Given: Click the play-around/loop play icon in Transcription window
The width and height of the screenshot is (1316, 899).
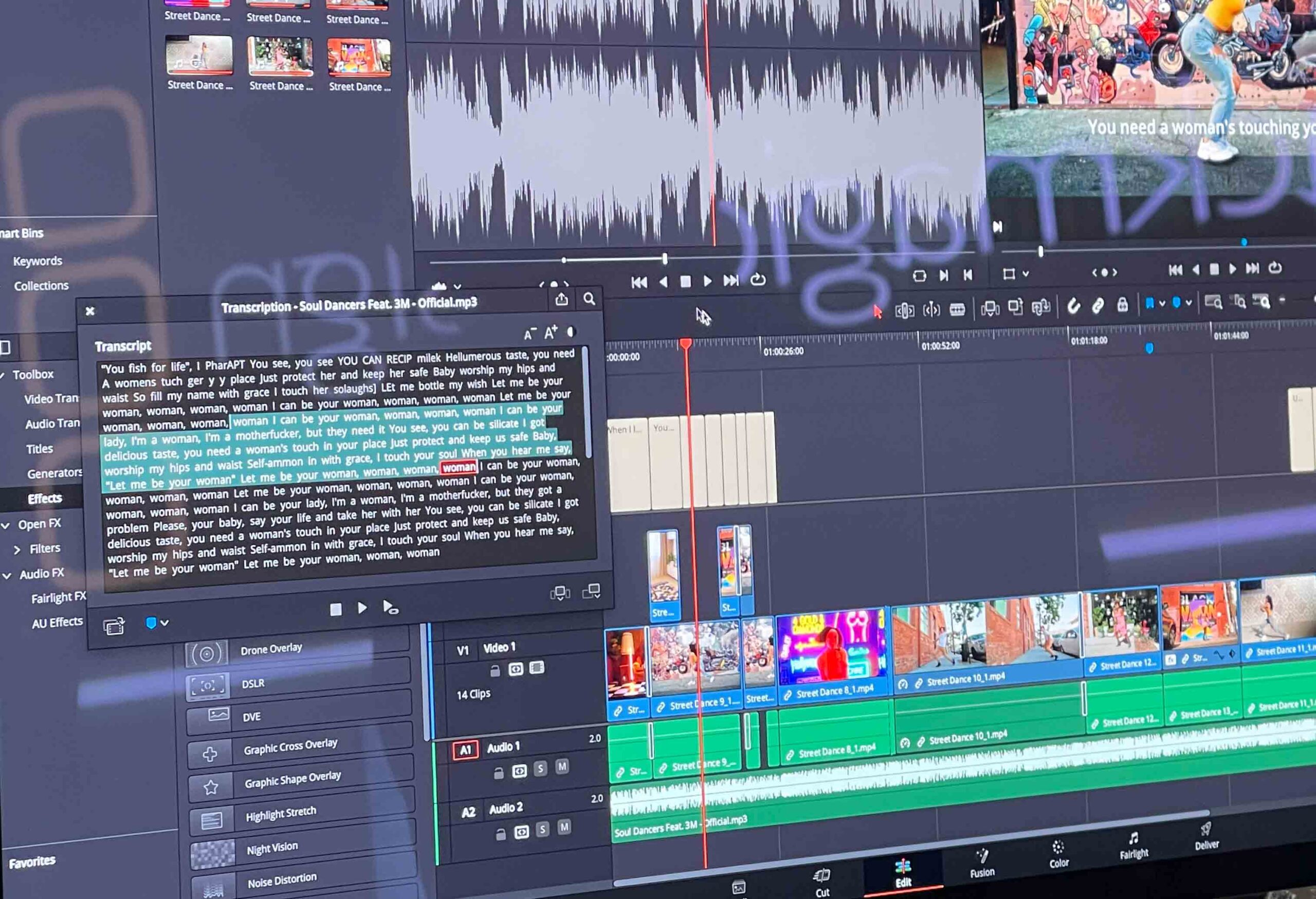Looking at the screenshot, I should pyautogui.click(x=390, y=608).
